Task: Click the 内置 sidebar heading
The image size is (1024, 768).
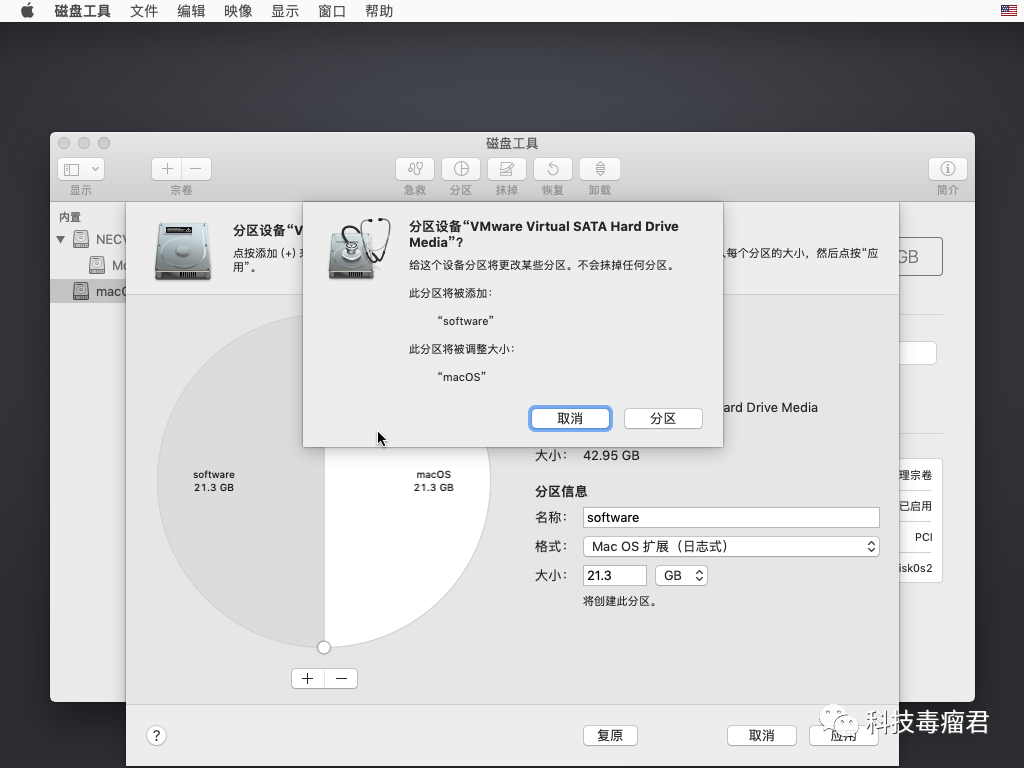Action: [70, 217]
